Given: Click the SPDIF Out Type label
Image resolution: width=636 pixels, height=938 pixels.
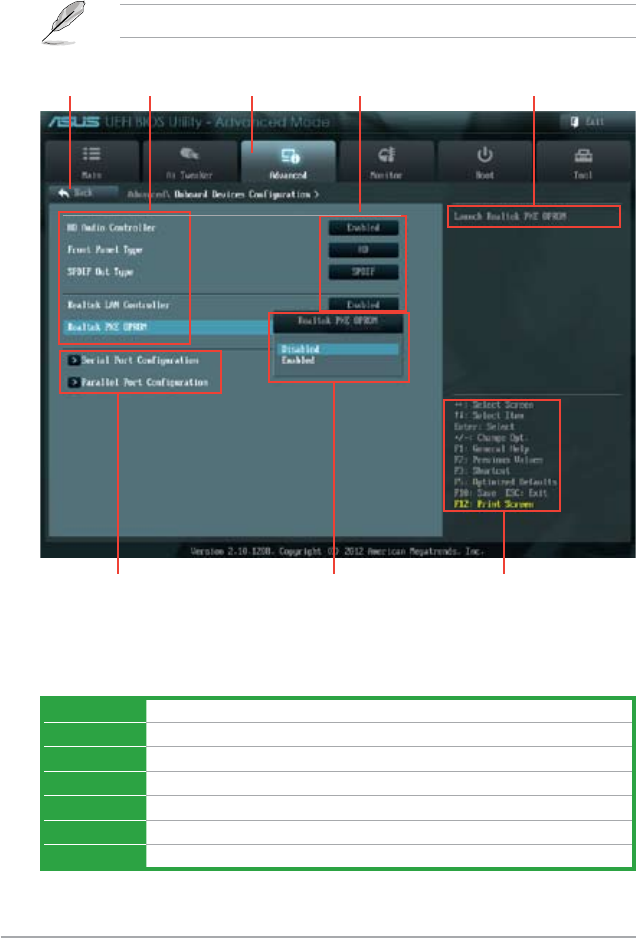Looking at the screenshot, I should point(100,272).
